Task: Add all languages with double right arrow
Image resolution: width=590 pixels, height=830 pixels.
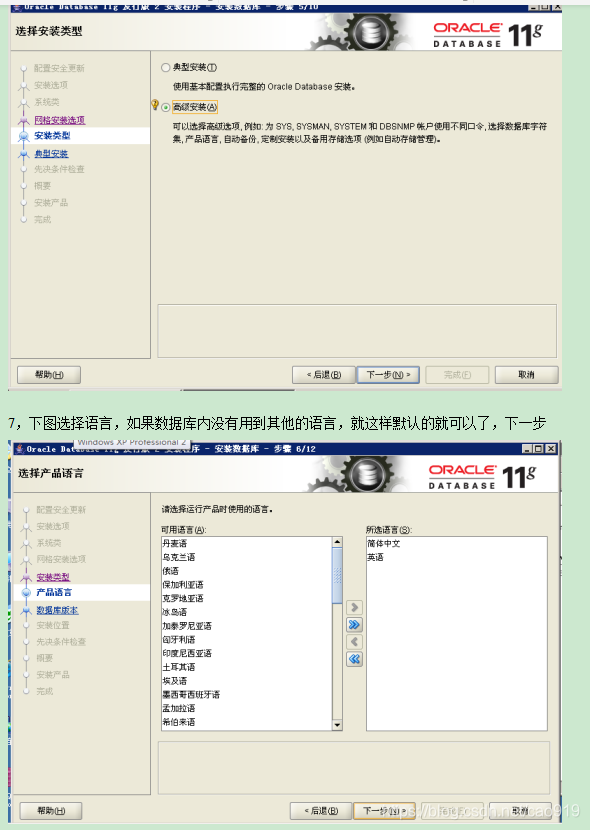Action: pyautogui.click(x=355, y=625)
